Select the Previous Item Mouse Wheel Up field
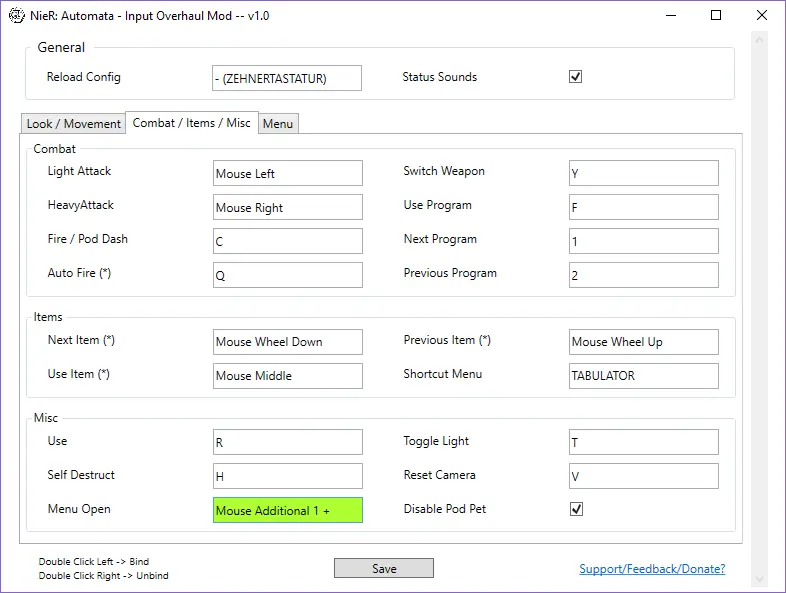The image size is (786, 593). tap(644, 342)
